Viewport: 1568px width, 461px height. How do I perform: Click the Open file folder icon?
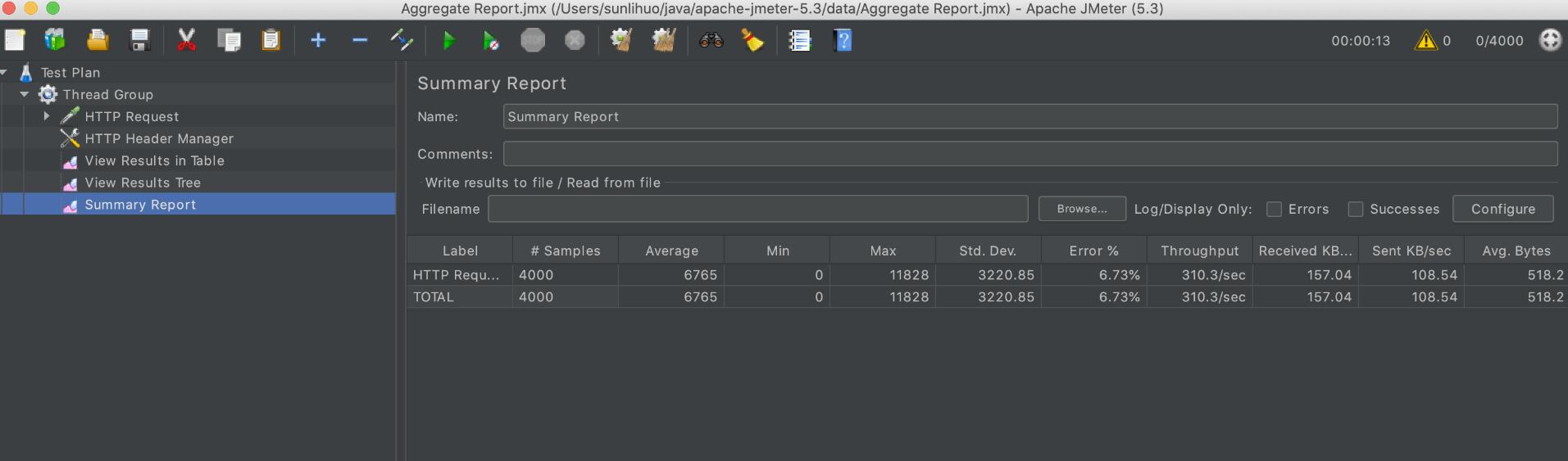[x=98, y=40]
